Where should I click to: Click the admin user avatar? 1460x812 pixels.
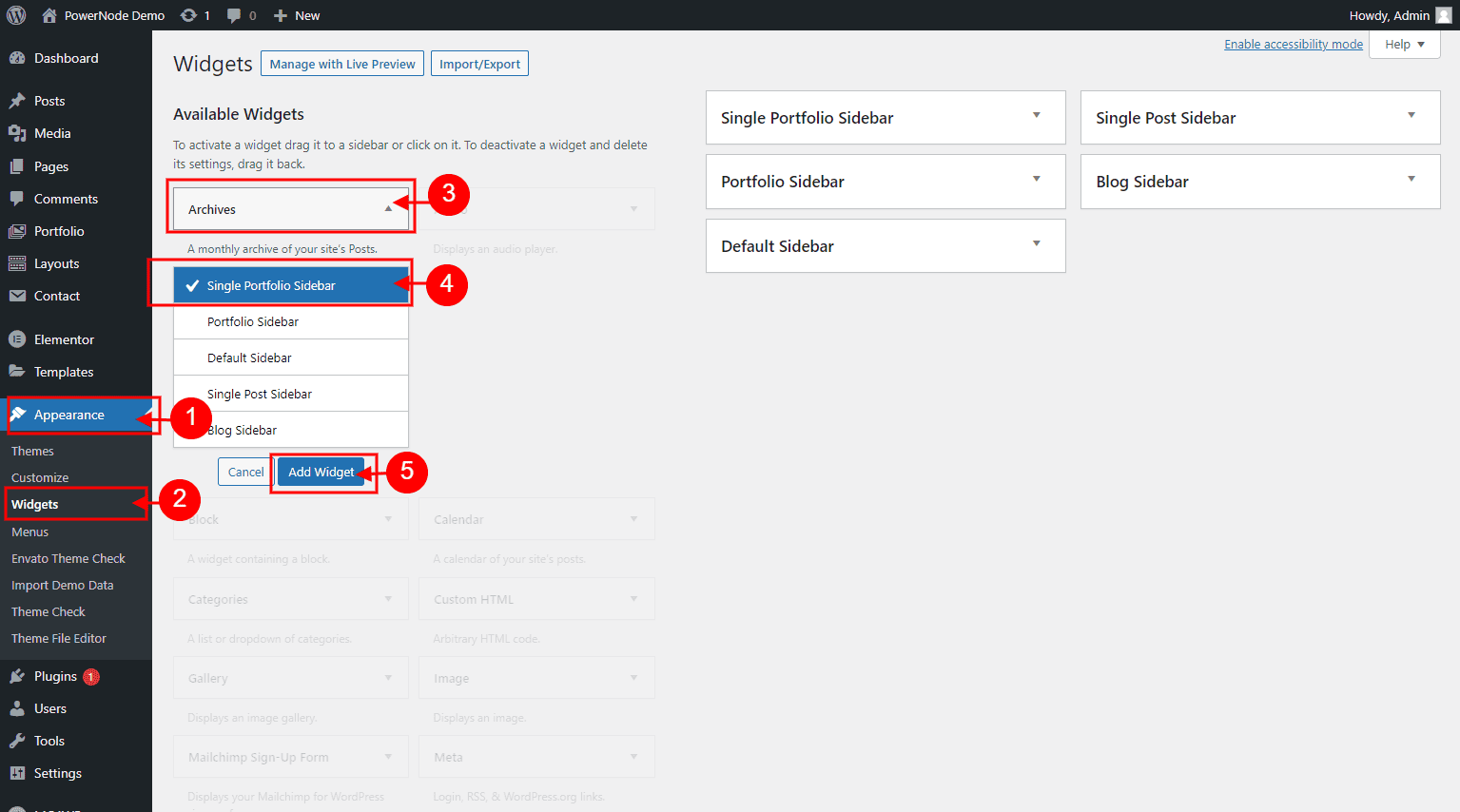pos(1443,15)
